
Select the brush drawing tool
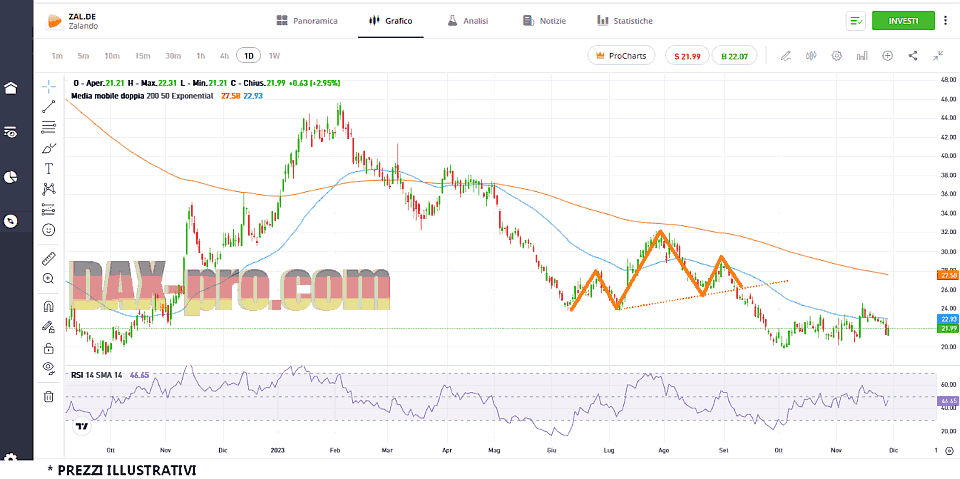[x=49, y=148]
